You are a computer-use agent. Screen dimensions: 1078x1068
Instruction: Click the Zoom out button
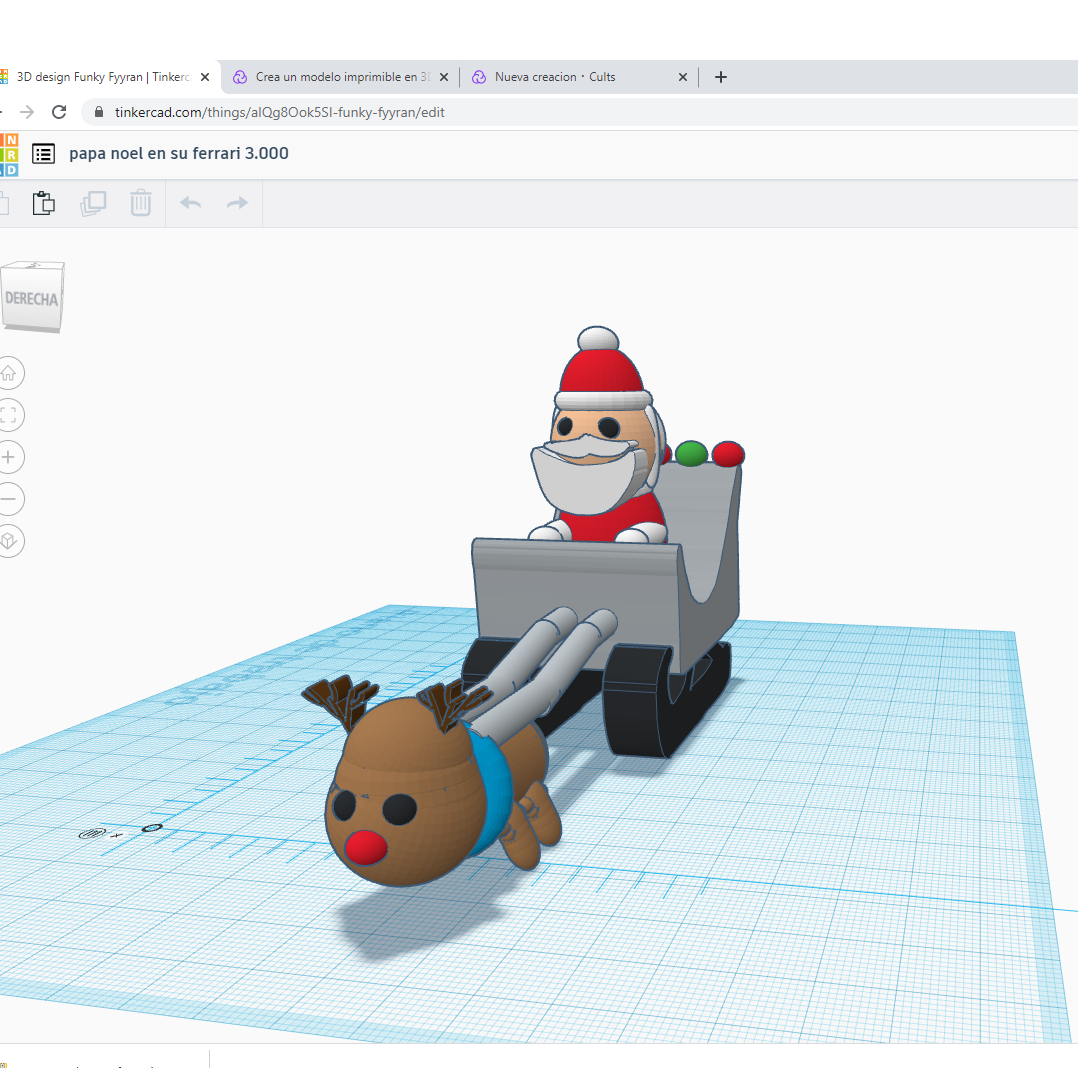pos(9,499)
